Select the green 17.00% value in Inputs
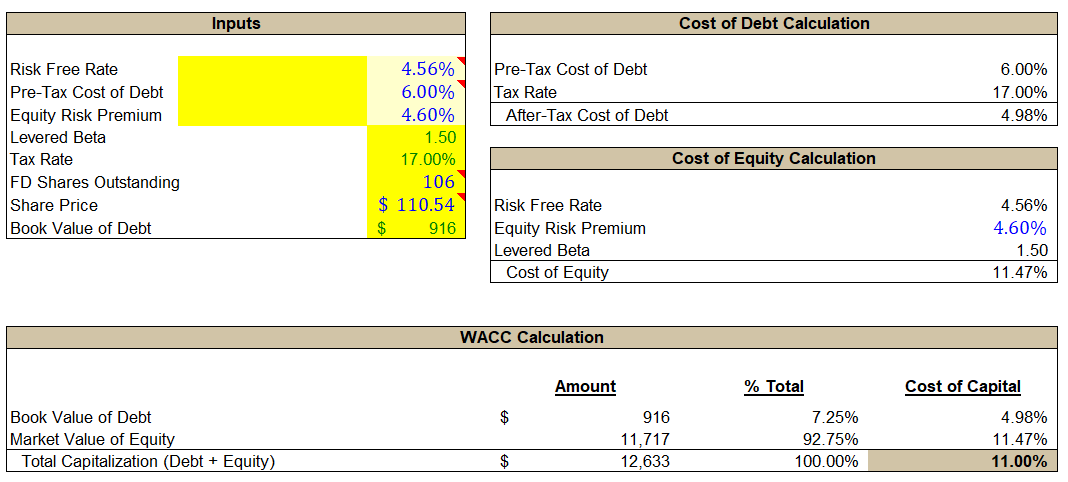 coord(428,160)
